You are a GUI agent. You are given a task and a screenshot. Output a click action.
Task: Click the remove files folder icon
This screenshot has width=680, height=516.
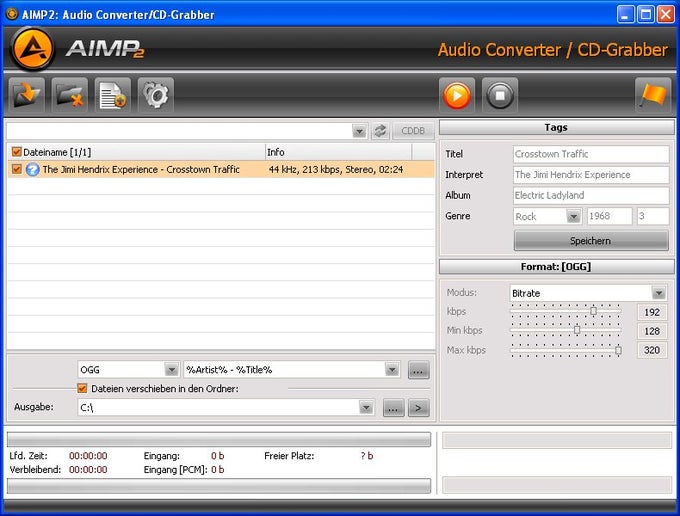pos(69,95)
